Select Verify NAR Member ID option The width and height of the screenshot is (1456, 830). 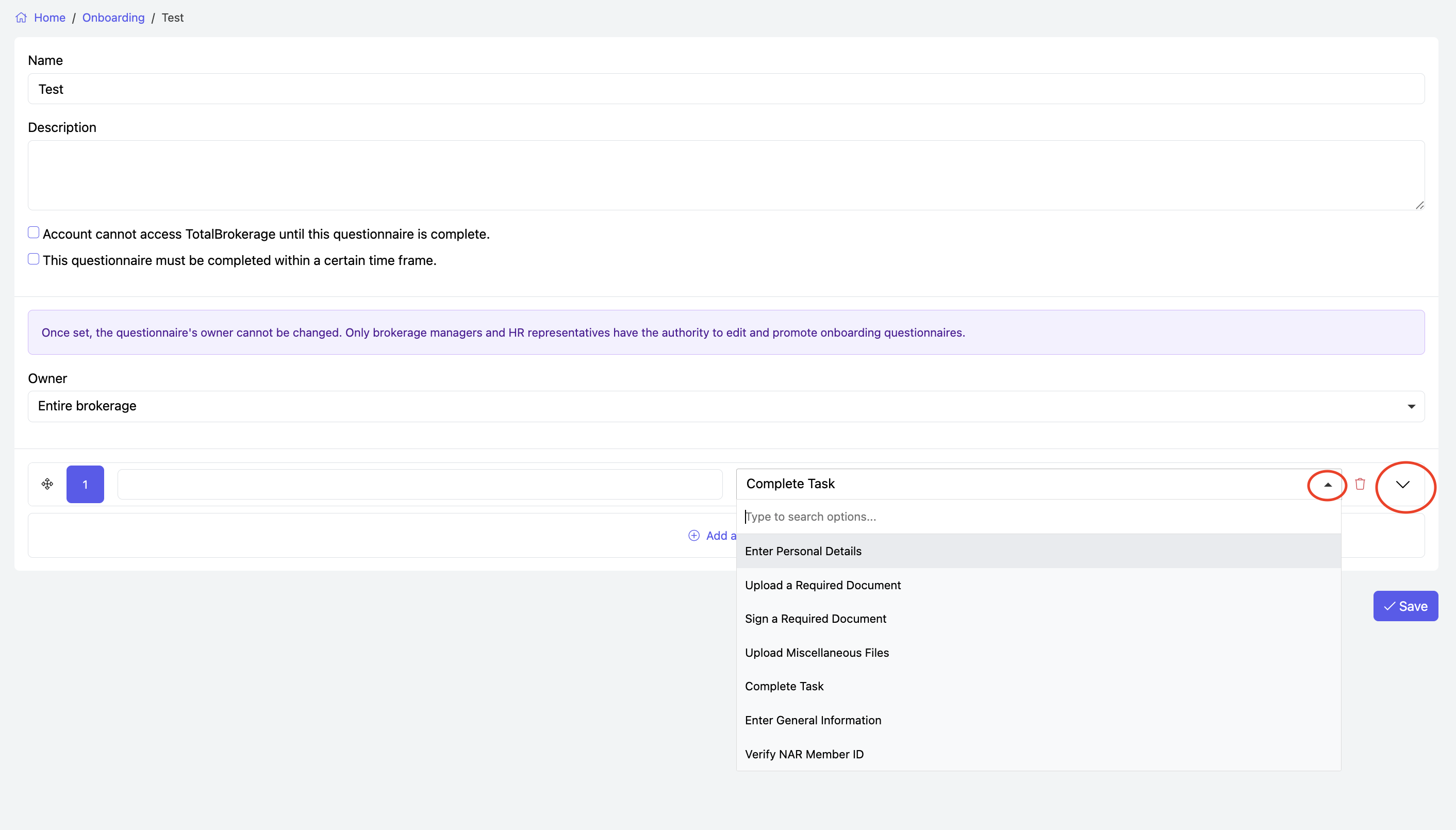point(804,754)
